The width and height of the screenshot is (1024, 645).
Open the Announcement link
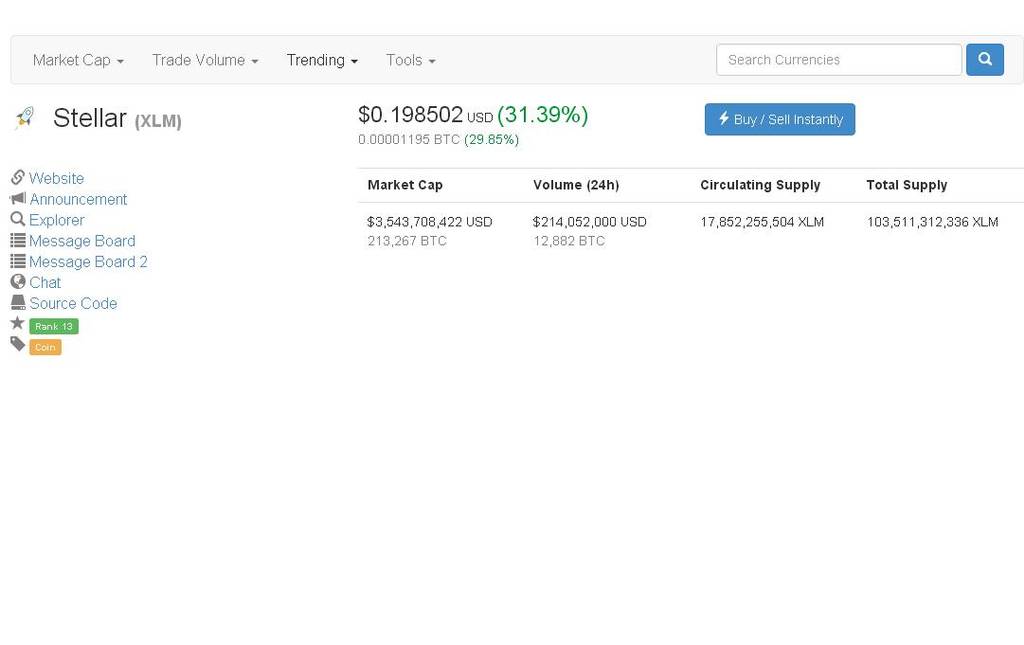point(78,199)
